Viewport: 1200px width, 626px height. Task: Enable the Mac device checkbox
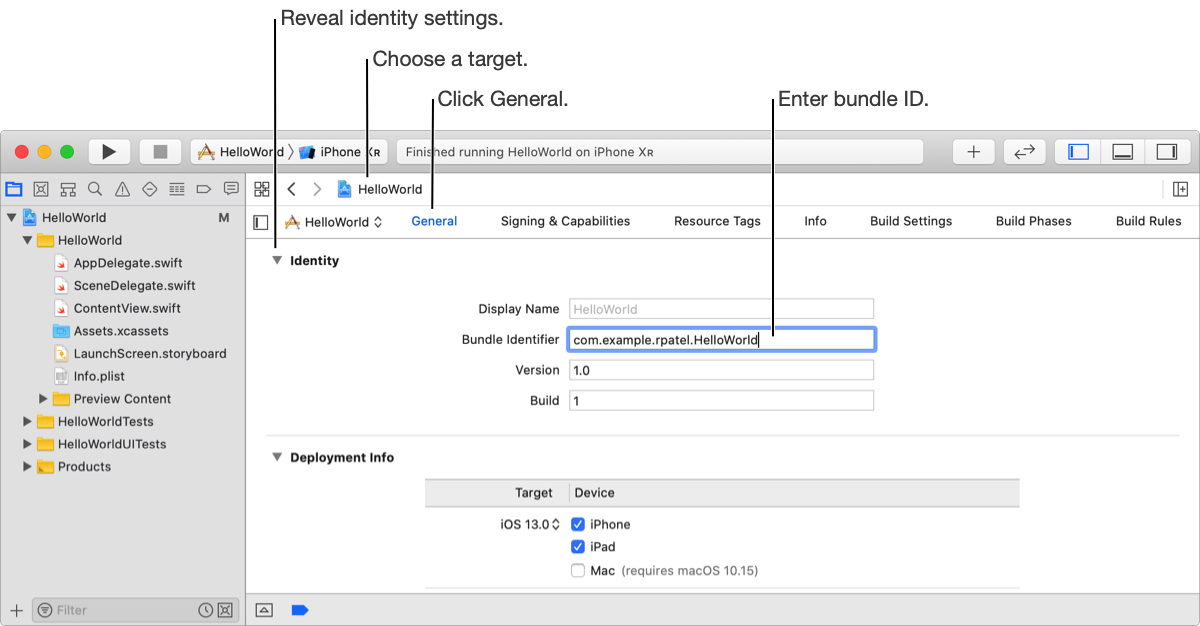(578, 571)
